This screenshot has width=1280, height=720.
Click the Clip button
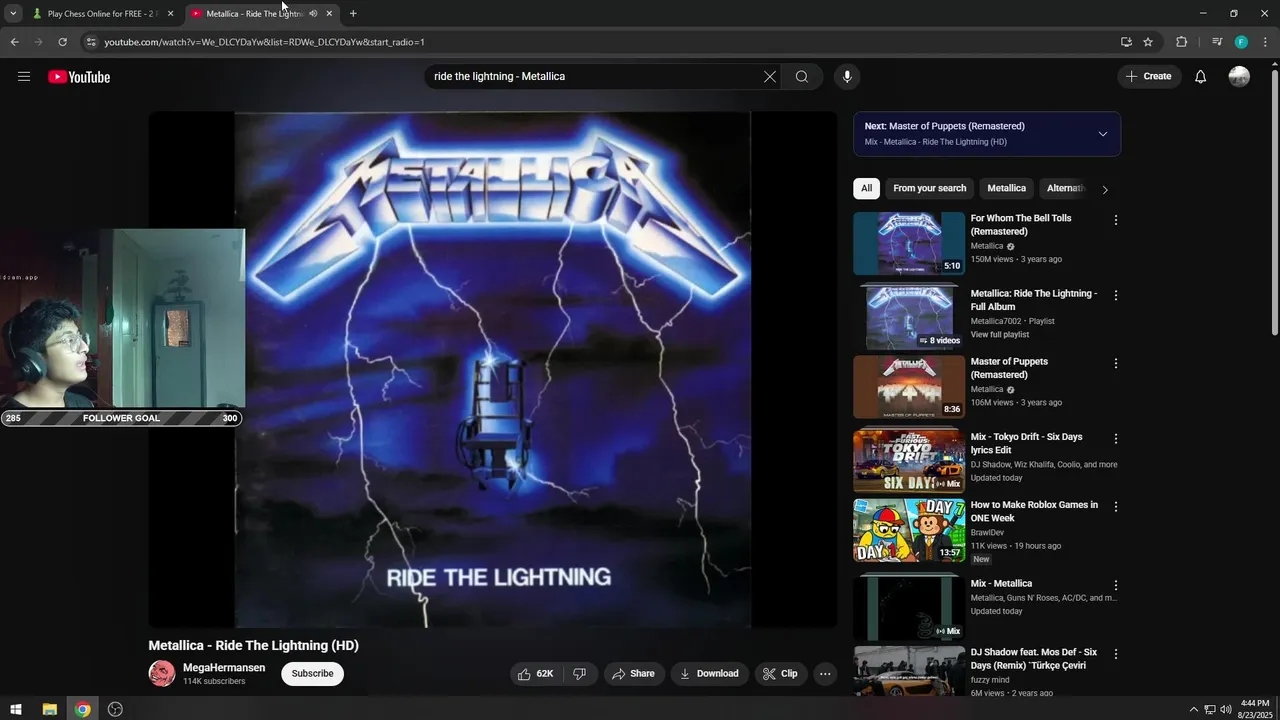pyautogui.click(x=781, y=674)
